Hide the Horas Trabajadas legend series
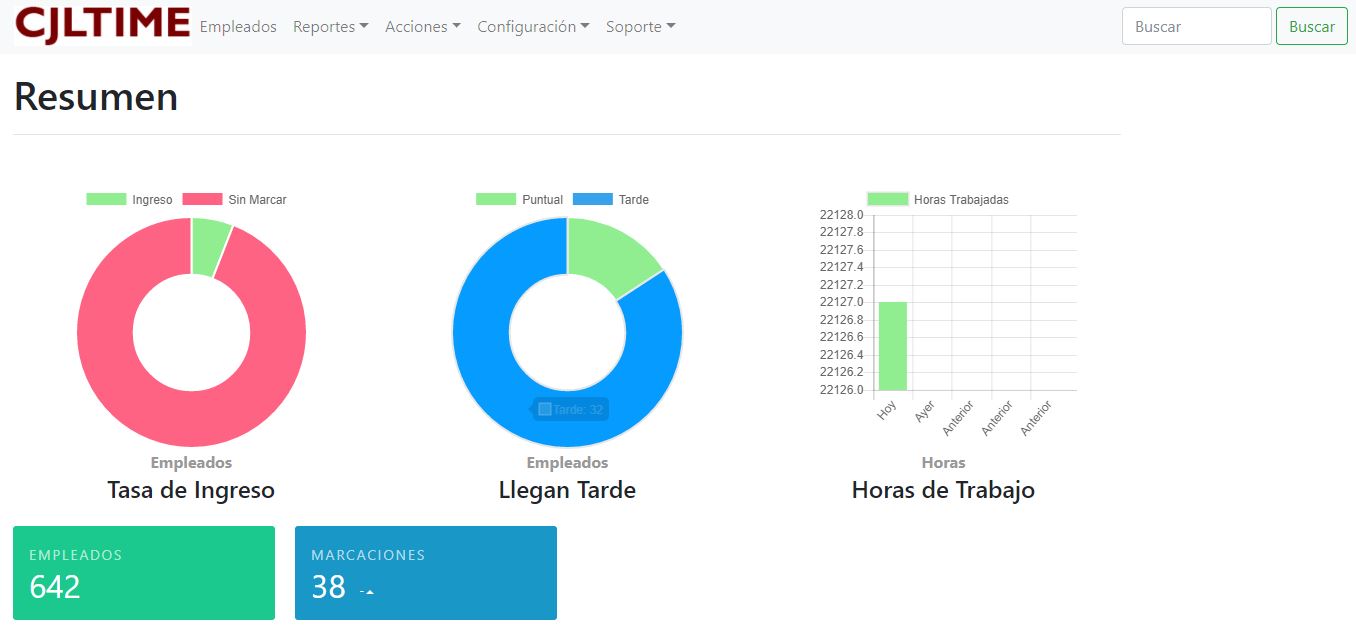The height and width of the screenshot is (629, 1356). coord(938,200)
